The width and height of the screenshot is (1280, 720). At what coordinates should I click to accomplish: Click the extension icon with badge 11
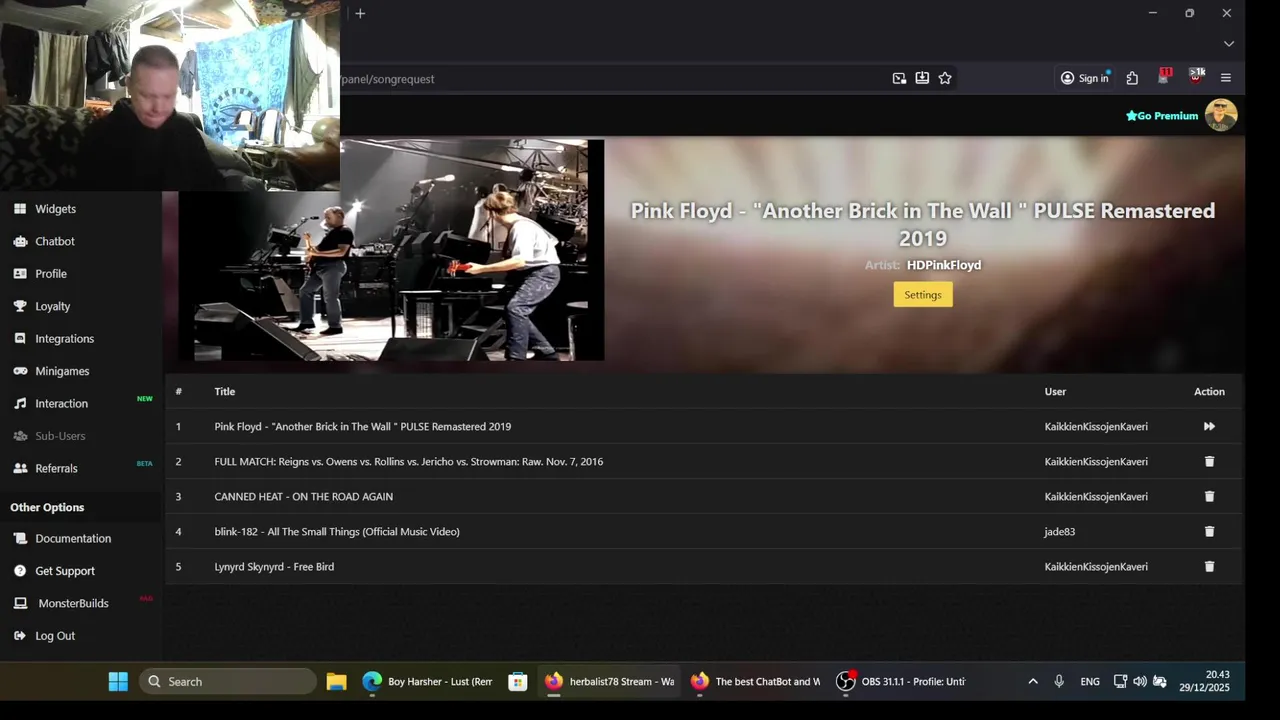coord(1164,77)
